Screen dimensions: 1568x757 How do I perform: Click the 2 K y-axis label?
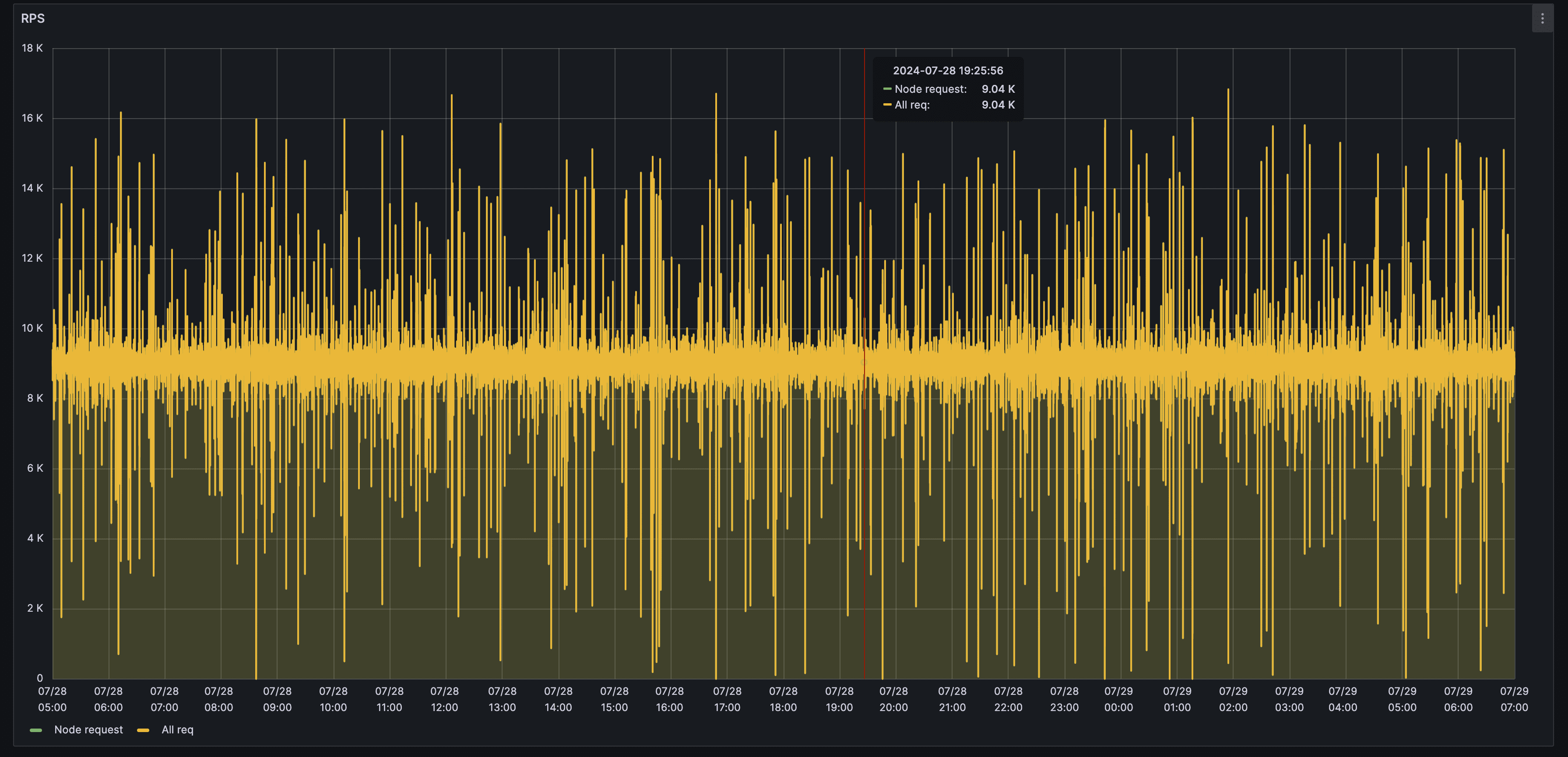[x=35, y=608]
